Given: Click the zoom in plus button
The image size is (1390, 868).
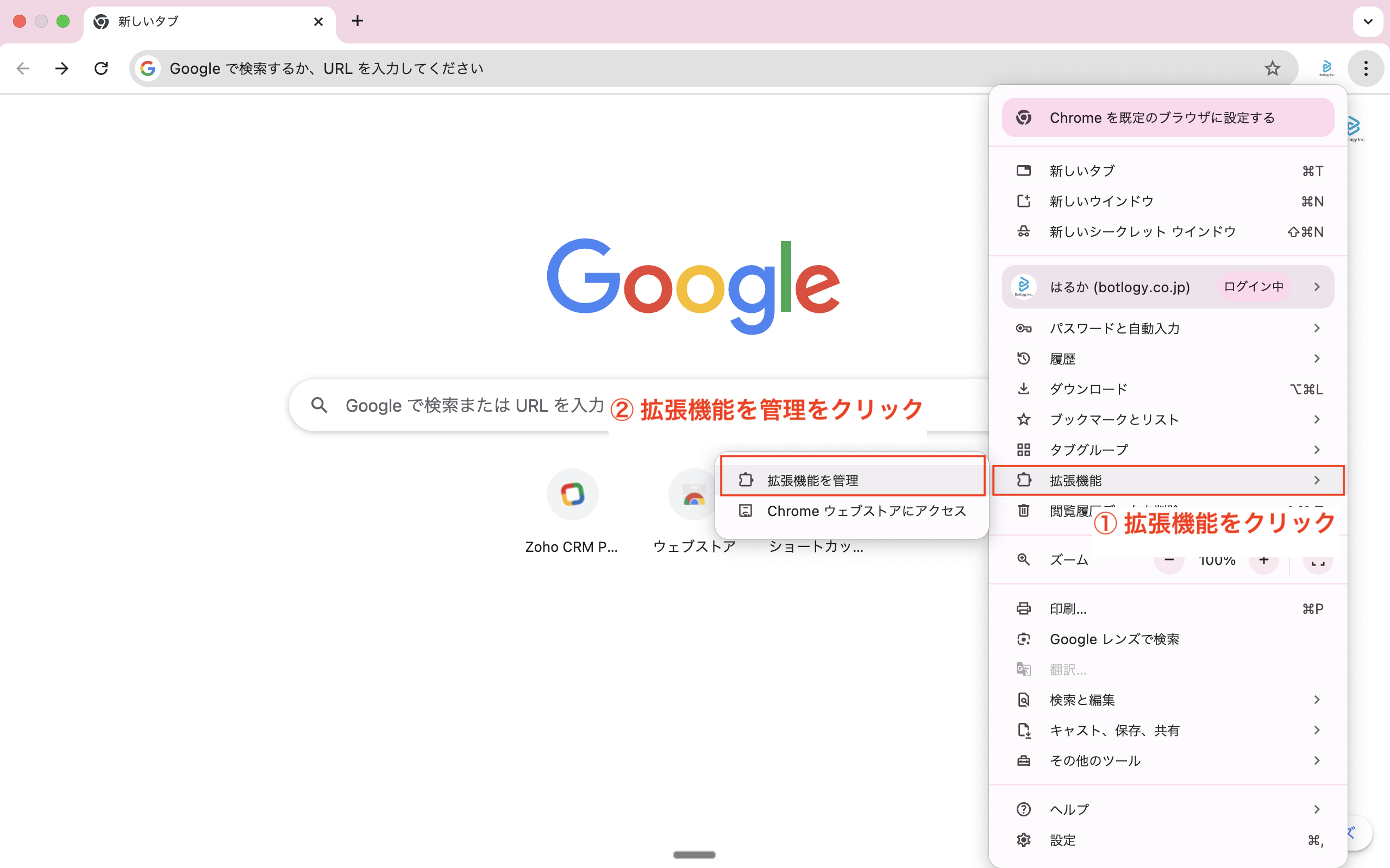Looking at the screenshot, I should (1263, 559).
